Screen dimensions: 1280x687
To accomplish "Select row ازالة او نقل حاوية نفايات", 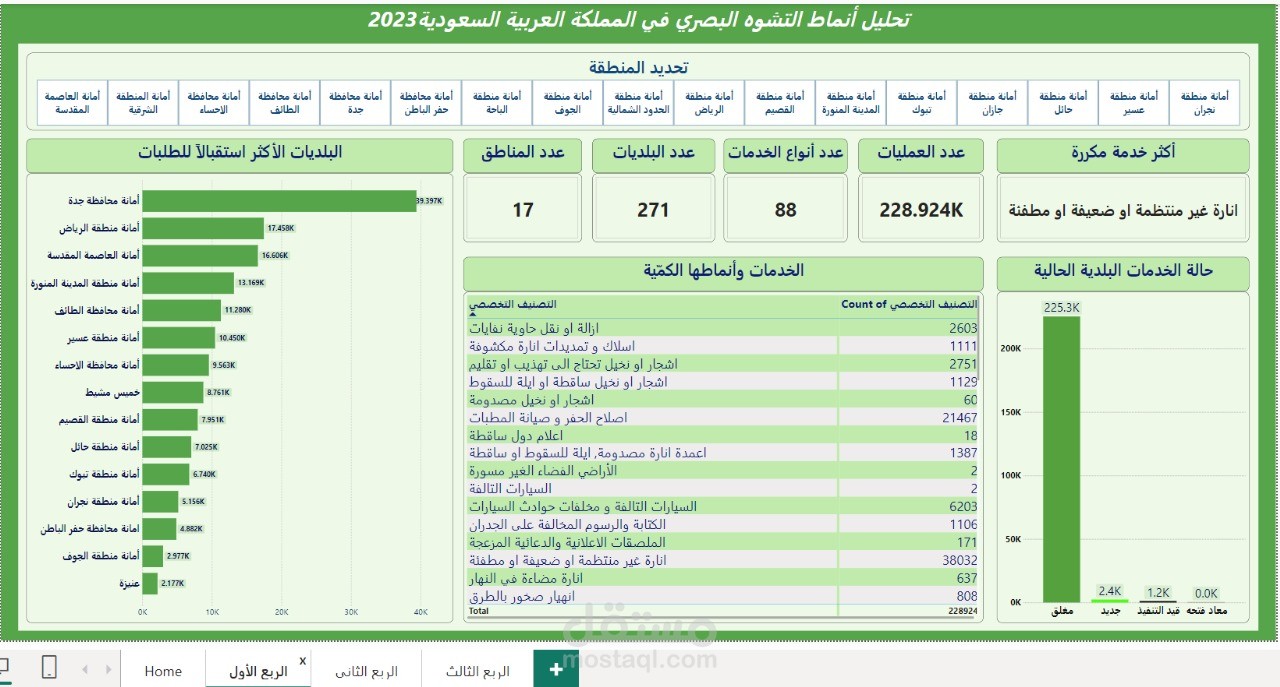I will point(723,328).
